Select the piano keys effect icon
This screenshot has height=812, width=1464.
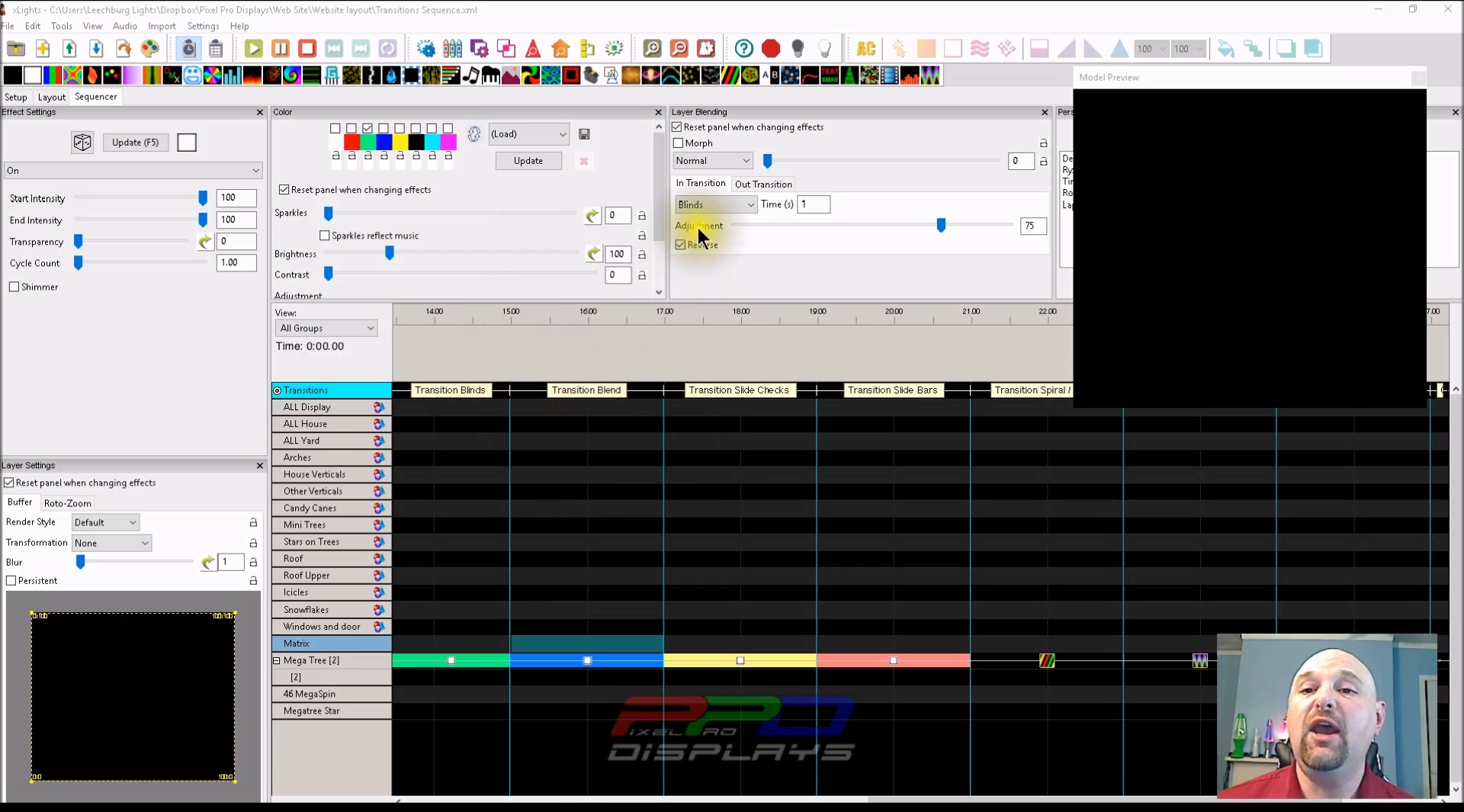490,75
